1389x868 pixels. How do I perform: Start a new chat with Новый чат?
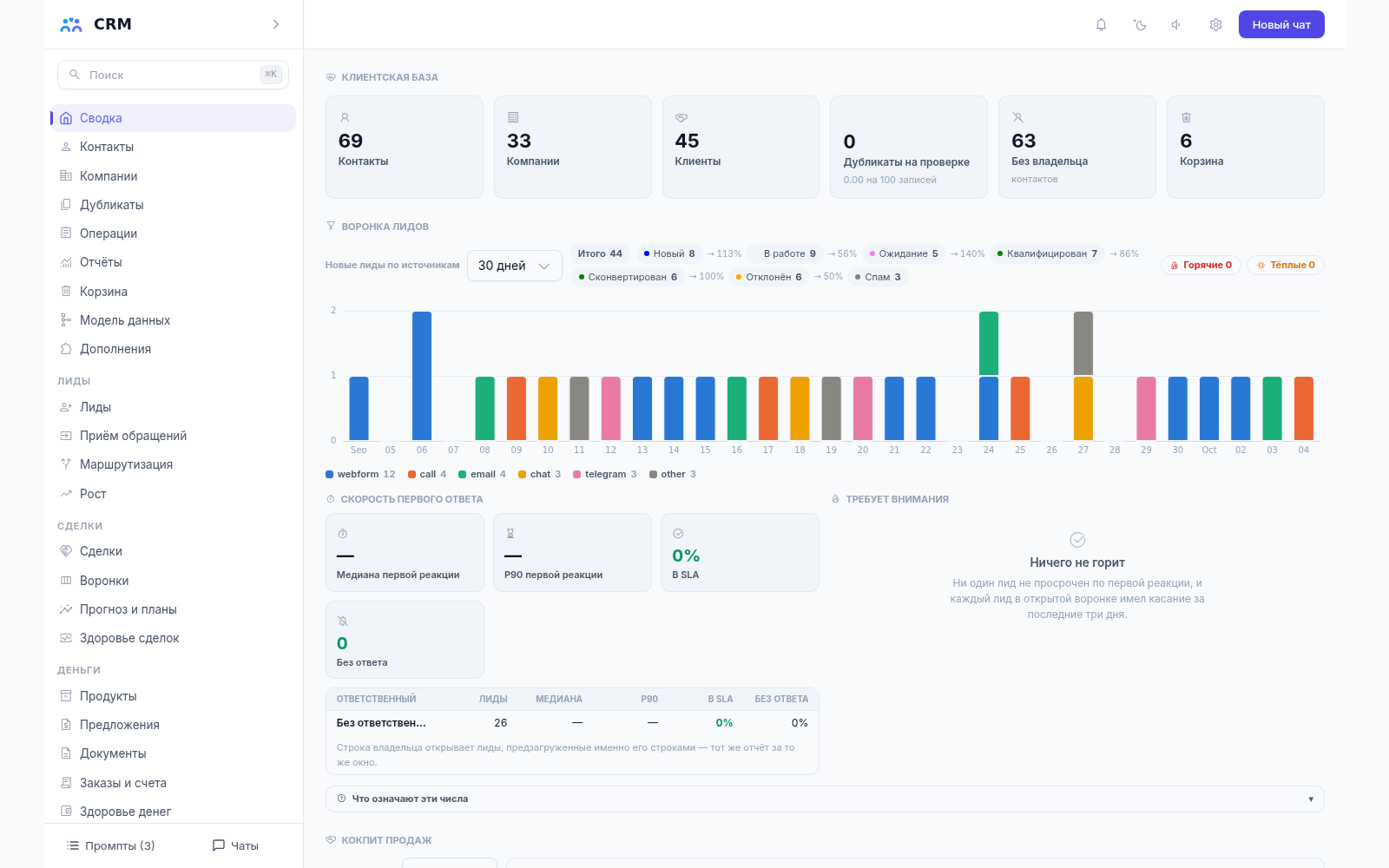1281,24
